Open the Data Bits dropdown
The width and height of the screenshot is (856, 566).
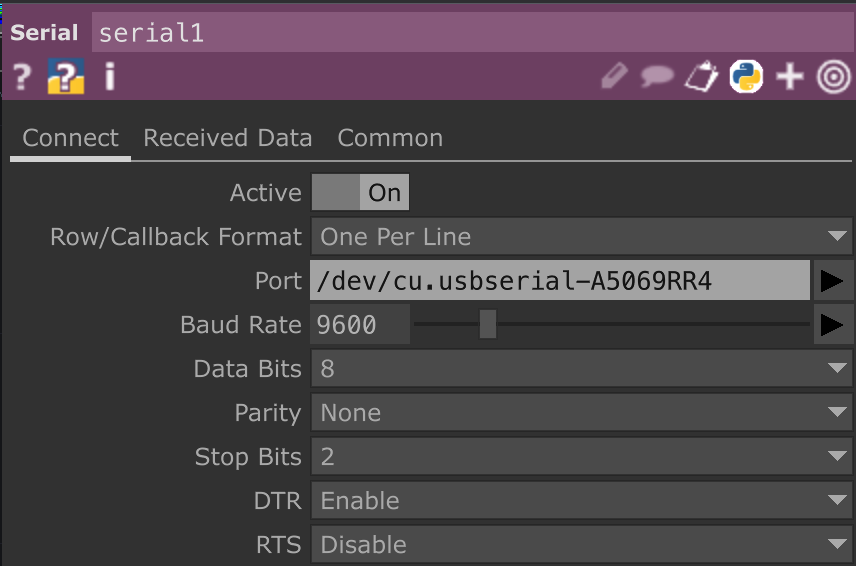pos(581,368)
